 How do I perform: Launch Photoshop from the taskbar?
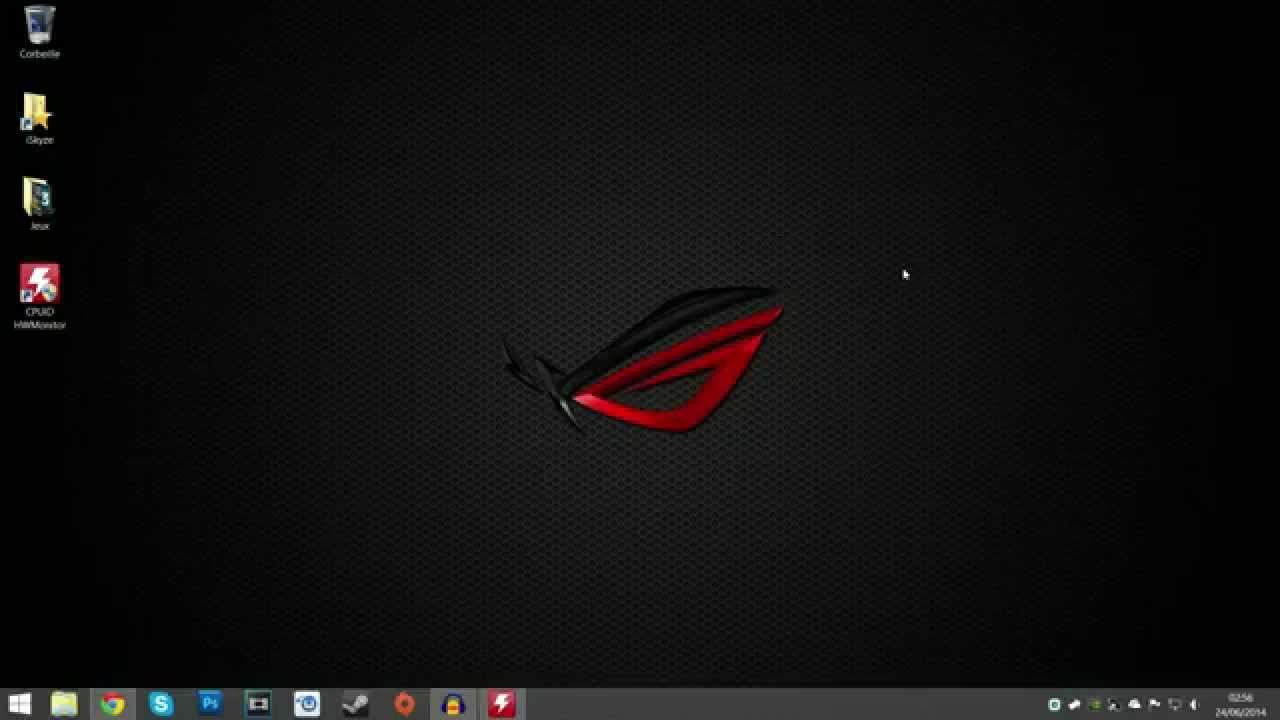tap(210, 704)
